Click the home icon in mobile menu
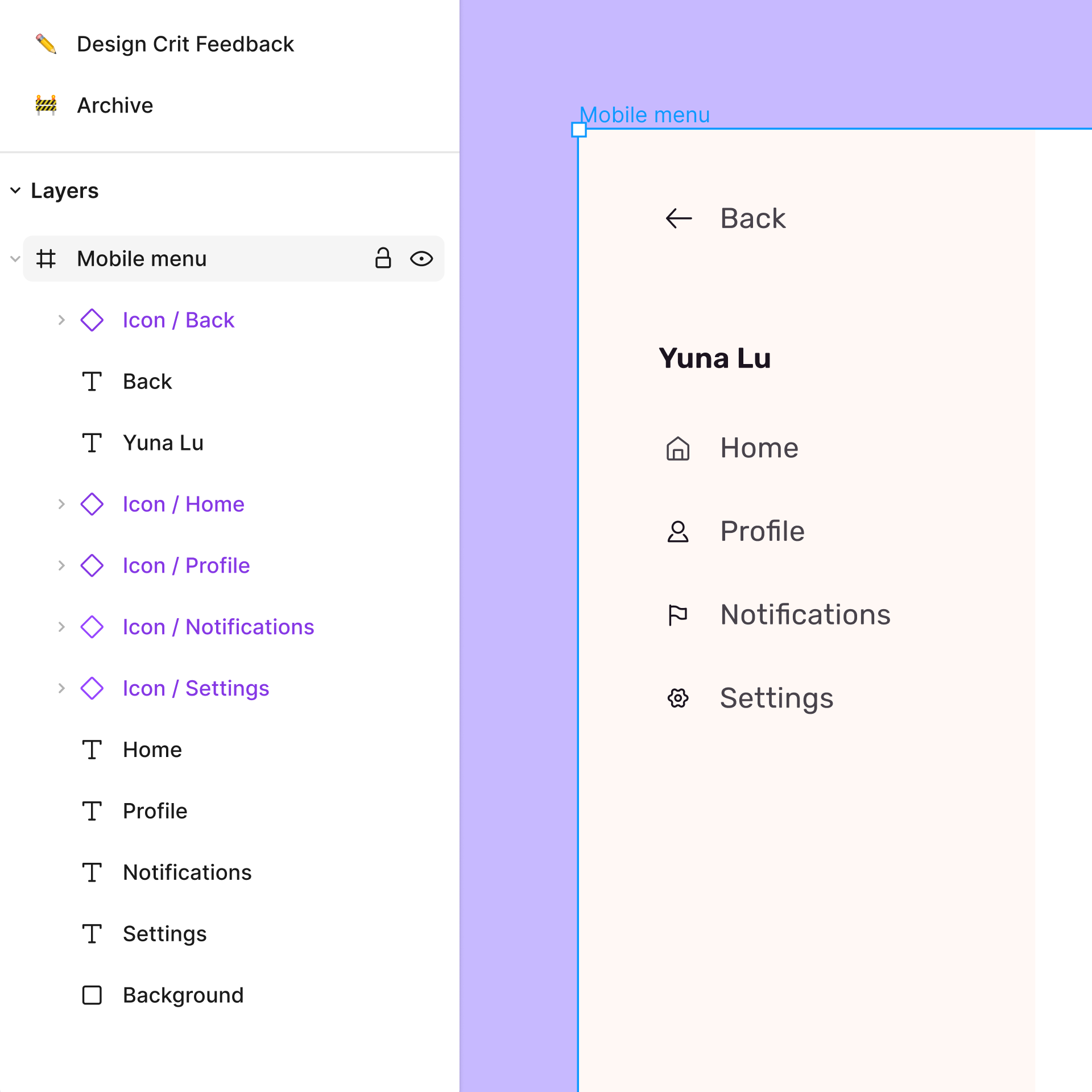This screenshot has height=1092, width=1092. 678,448
